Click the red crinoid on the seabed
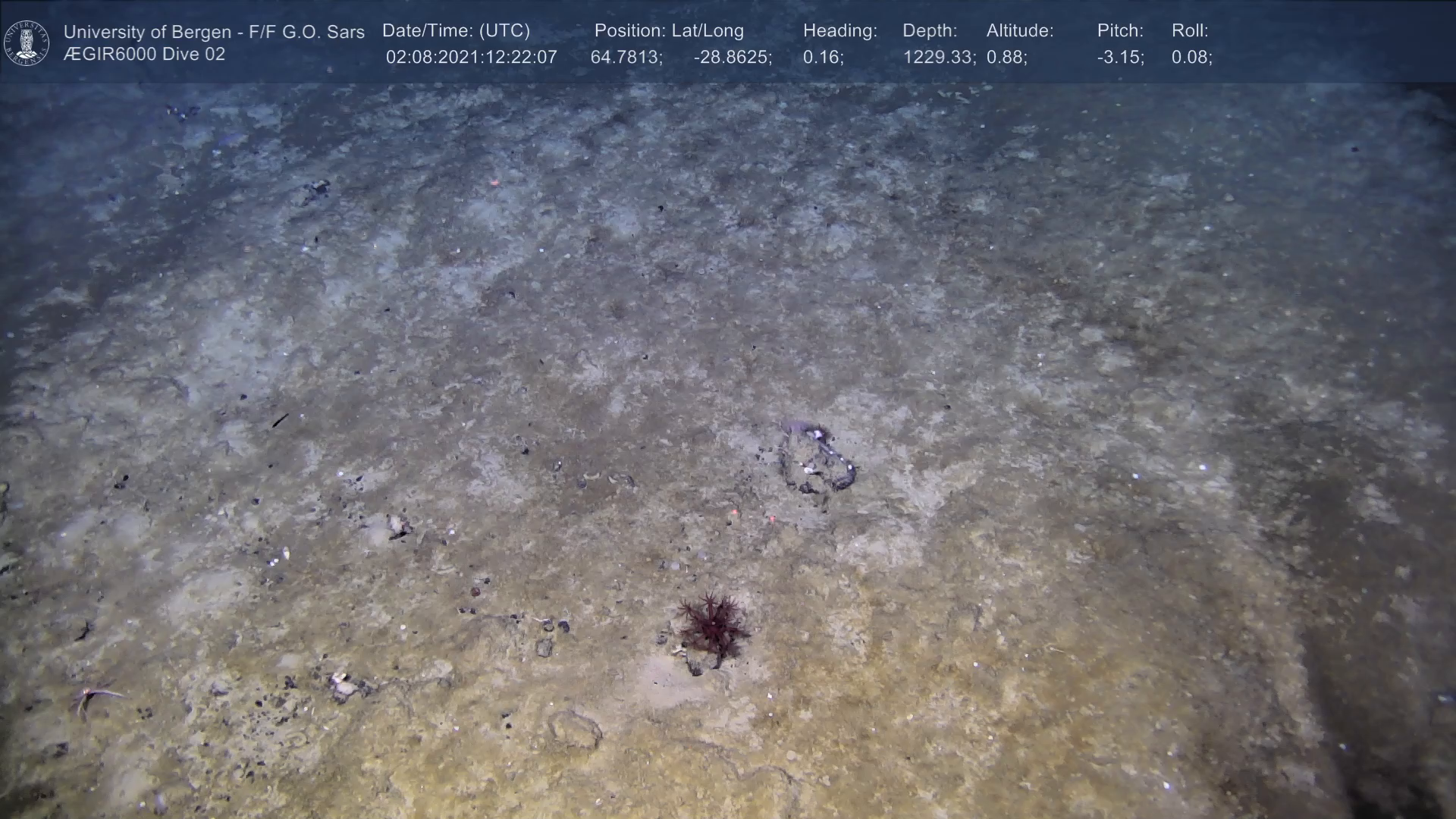Screen dimensions: 1456x819 point(713,626)
